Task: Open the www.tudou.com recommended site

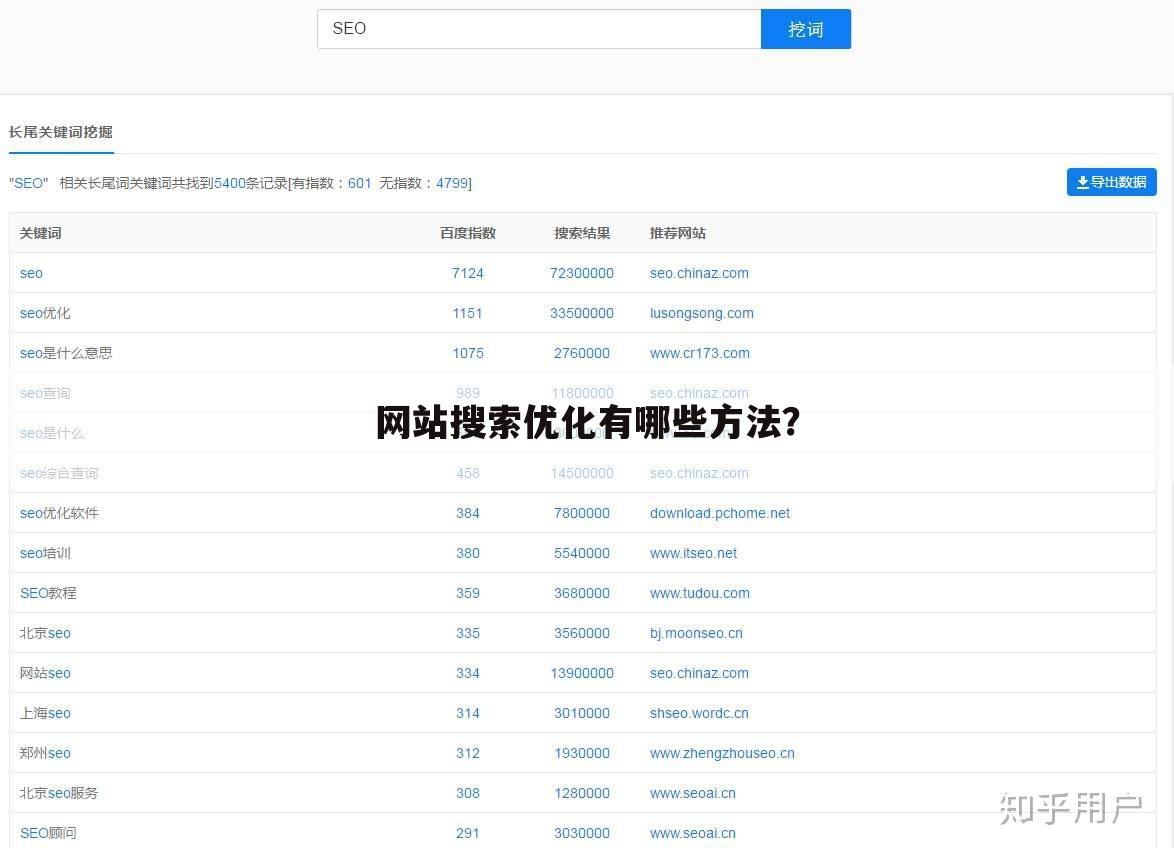Action: pos(699,593)
